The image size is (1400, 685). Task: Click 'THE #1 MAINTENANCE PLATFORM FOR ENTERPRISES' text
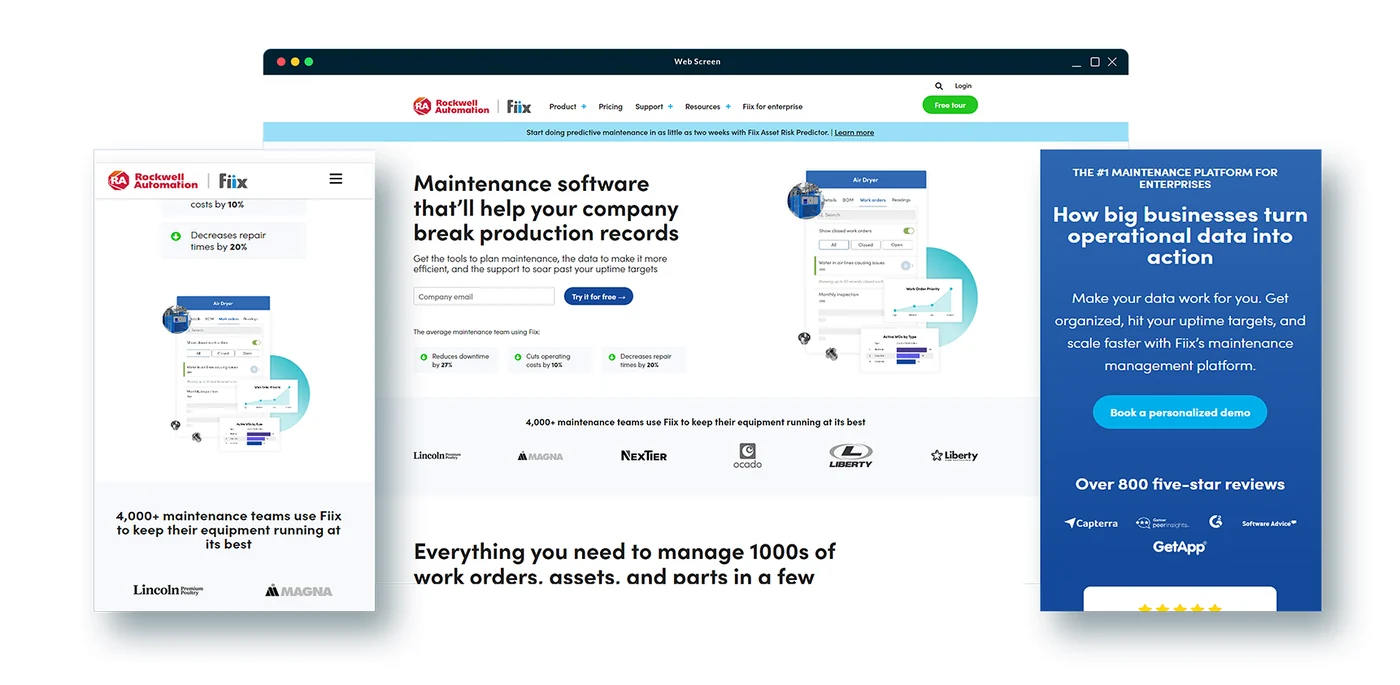tap(1175, 178)
